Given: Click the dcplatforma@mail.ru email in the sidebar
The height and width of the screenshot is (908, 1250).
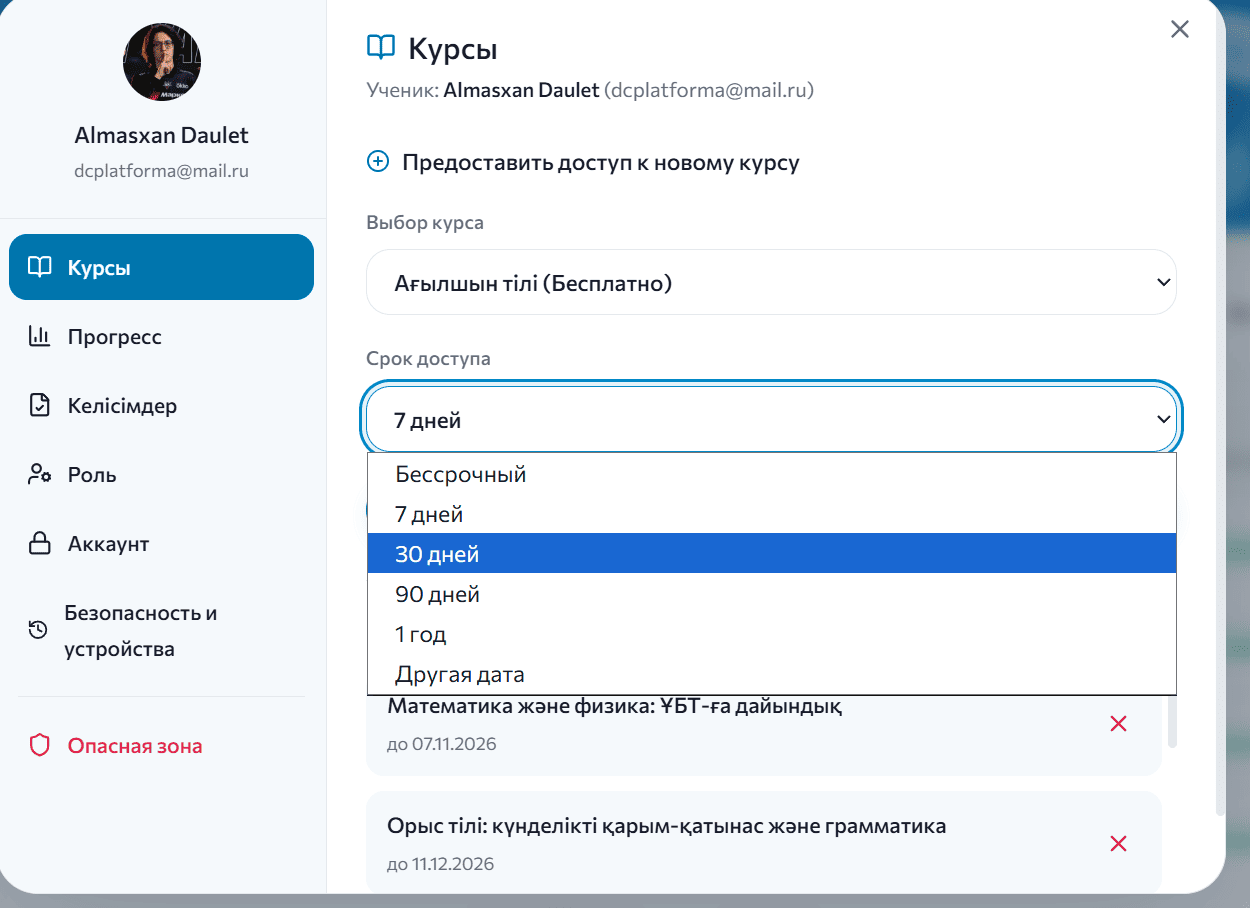Looking at the screenshot, I should pos(161,171).
